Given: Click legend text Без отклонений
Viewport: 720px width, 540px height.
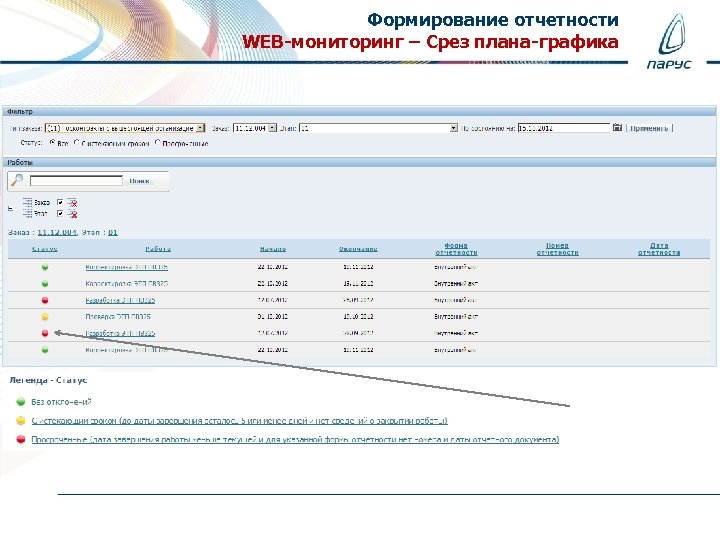Looking at the screenshot, I should click(x=62, y=402).
